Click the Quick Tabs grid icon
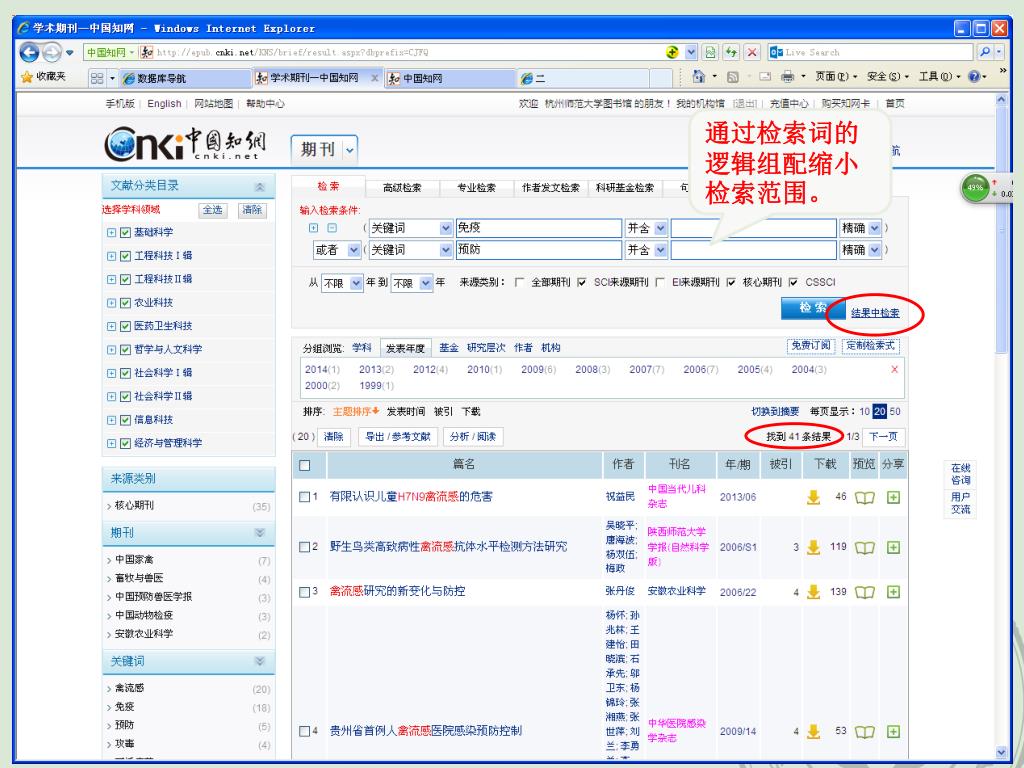Viewport: 1024px width, 768px height. click(97, 78)
